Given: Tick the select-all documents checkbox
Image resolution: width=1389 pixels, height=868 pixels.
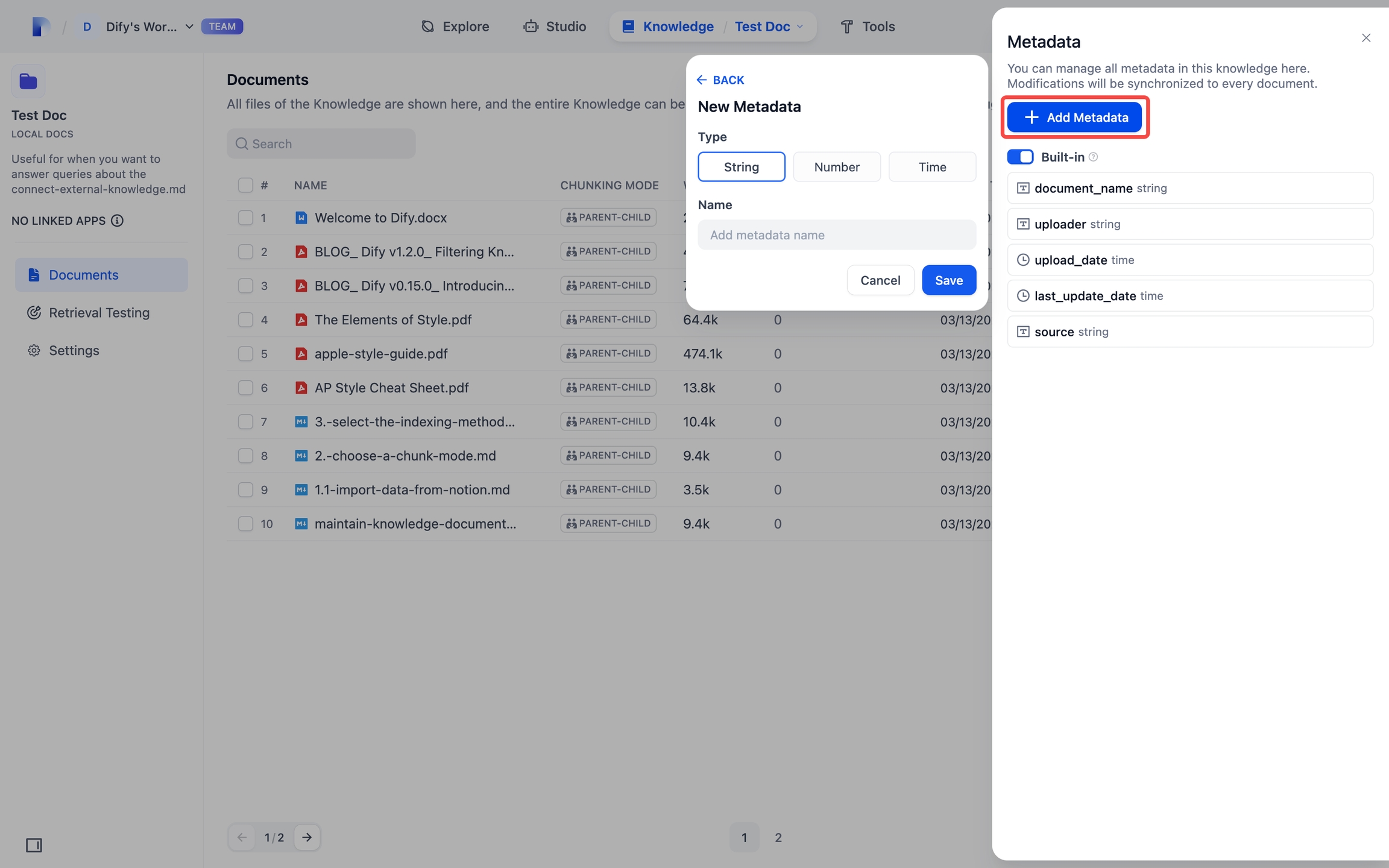Looking at the screenshot, I should point(245,185).
